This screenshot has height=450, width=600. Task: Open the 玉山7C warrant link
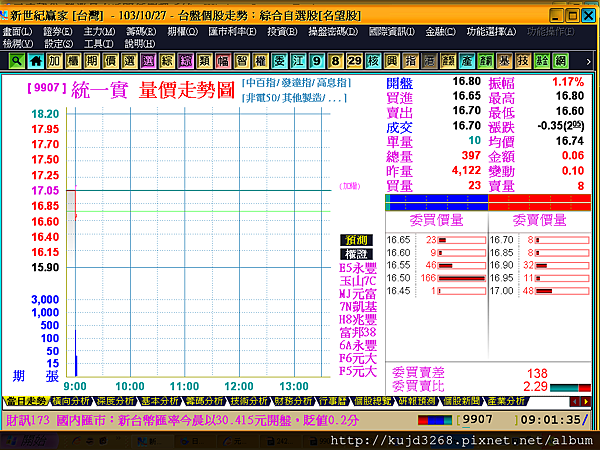[358, 280]
